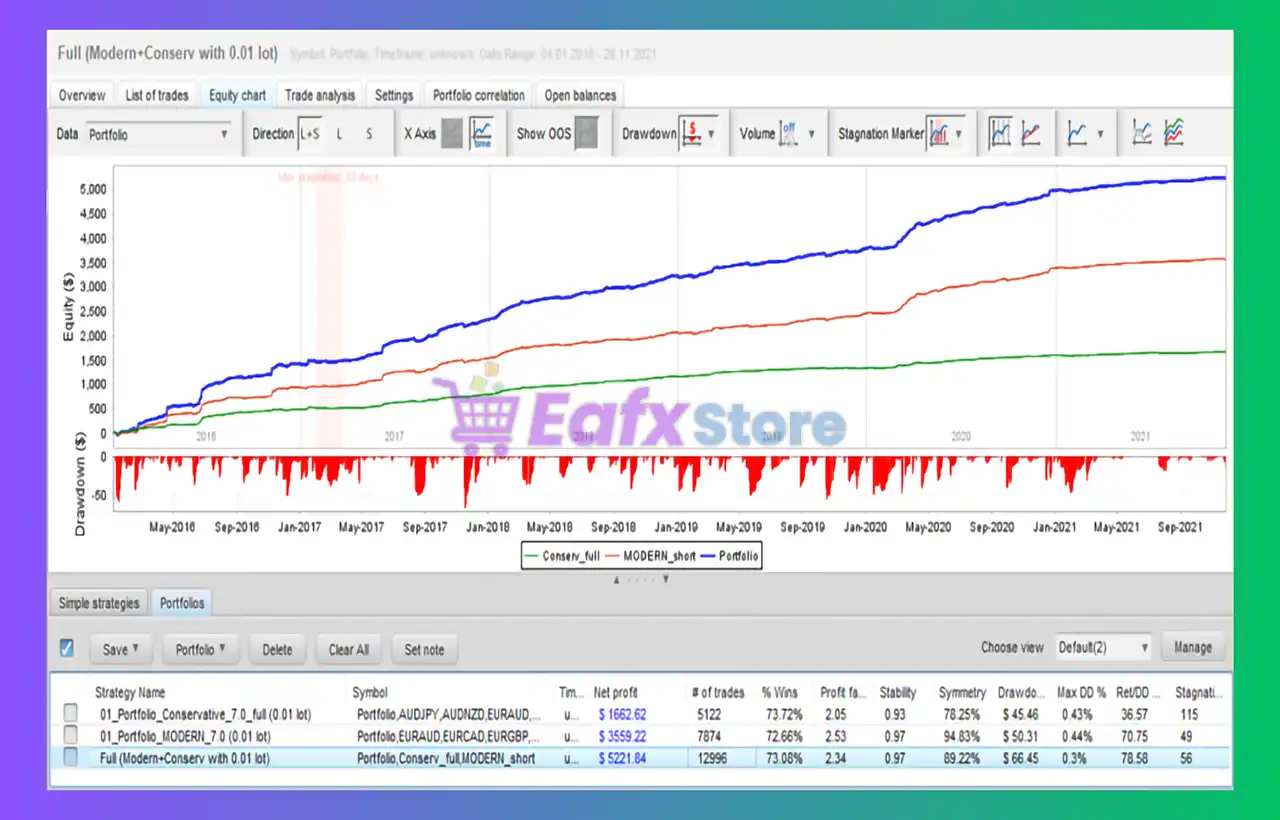Click the Volume off icon

[x=788, y=133]
